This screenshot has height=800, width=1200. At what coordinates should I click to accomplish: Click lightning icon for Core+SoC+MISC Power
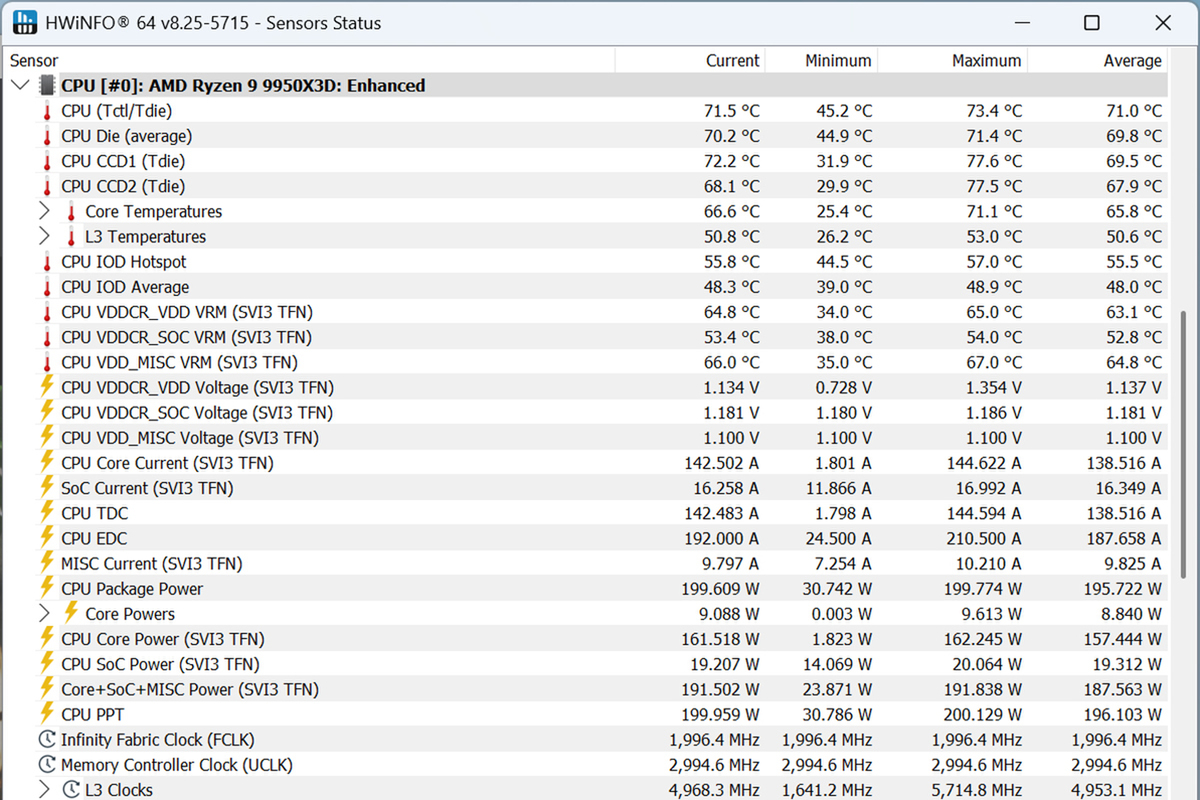pyautogui.click(x=46, y=689)
